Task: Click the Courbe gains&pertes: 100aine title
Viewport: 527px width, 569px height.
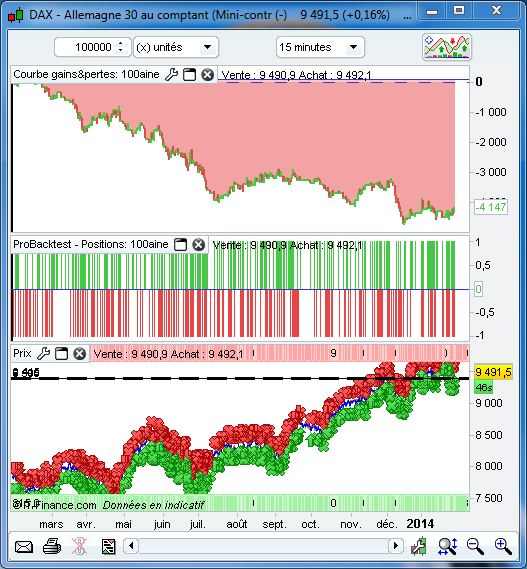Action: pyautogui.click(x=86, y=74)
